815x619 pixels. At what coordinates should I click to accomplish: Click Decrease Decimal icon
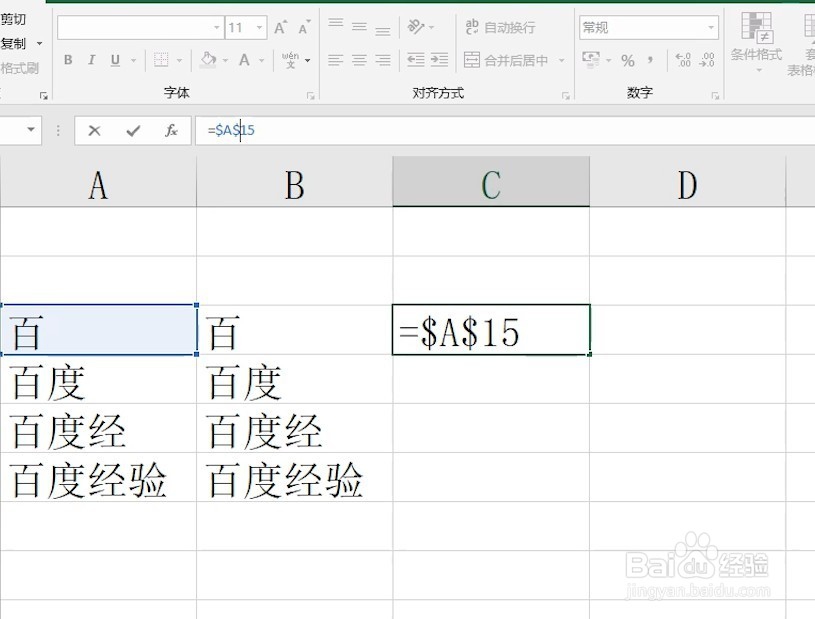pos(707,60)
